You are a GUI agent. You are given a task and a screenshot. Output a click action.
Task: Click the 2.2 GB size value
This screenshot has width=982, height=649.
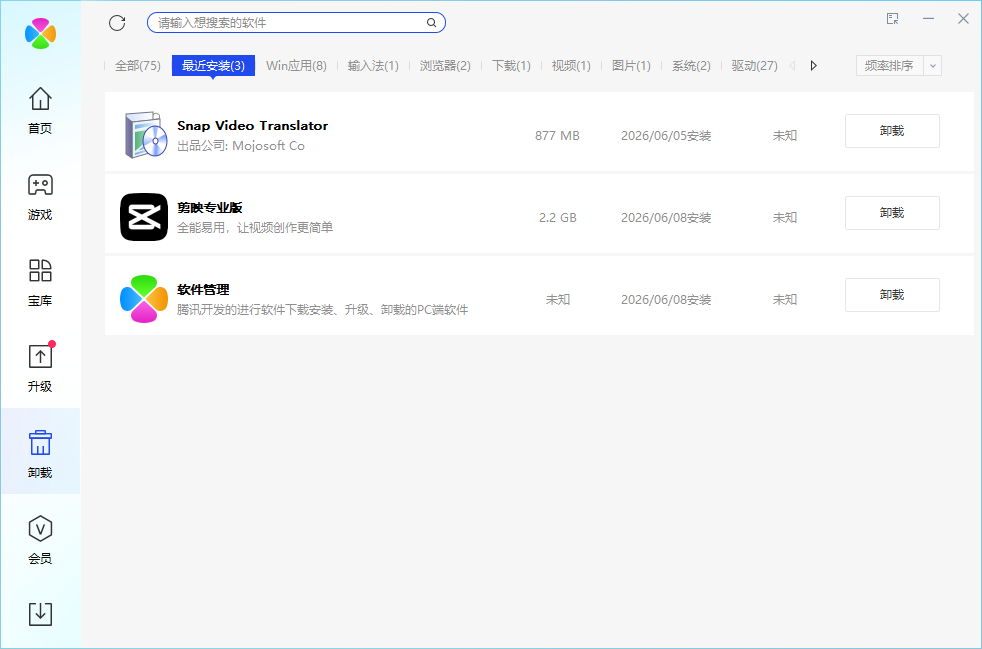[557, 217]
